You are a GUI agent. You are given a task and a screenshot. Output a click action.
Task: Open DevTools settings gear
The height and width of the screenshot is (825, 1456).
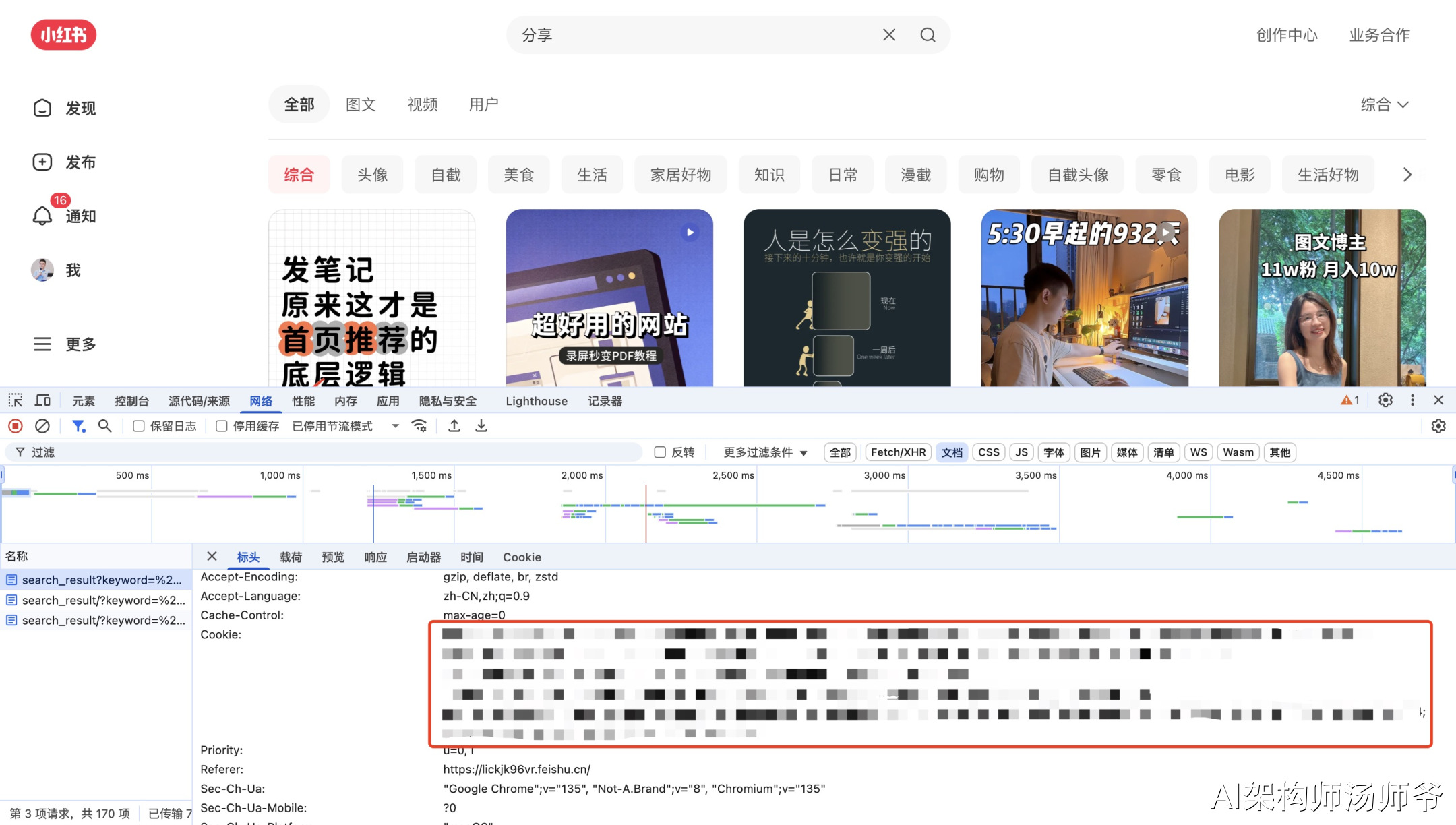tap(1385, 400)
